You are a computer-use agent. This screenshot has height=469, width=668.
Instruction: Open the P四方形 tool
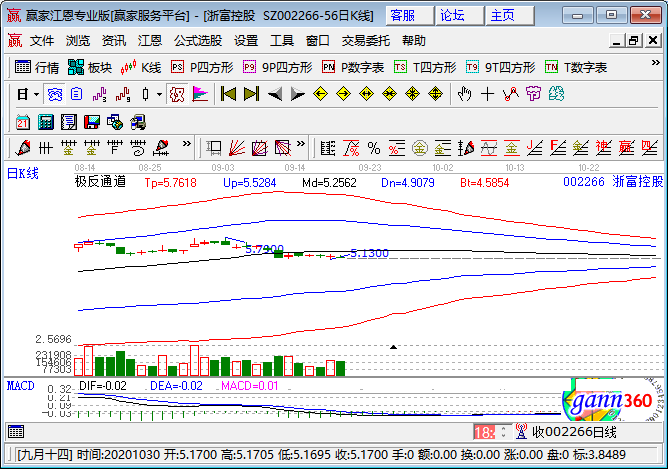pos(202,67)
